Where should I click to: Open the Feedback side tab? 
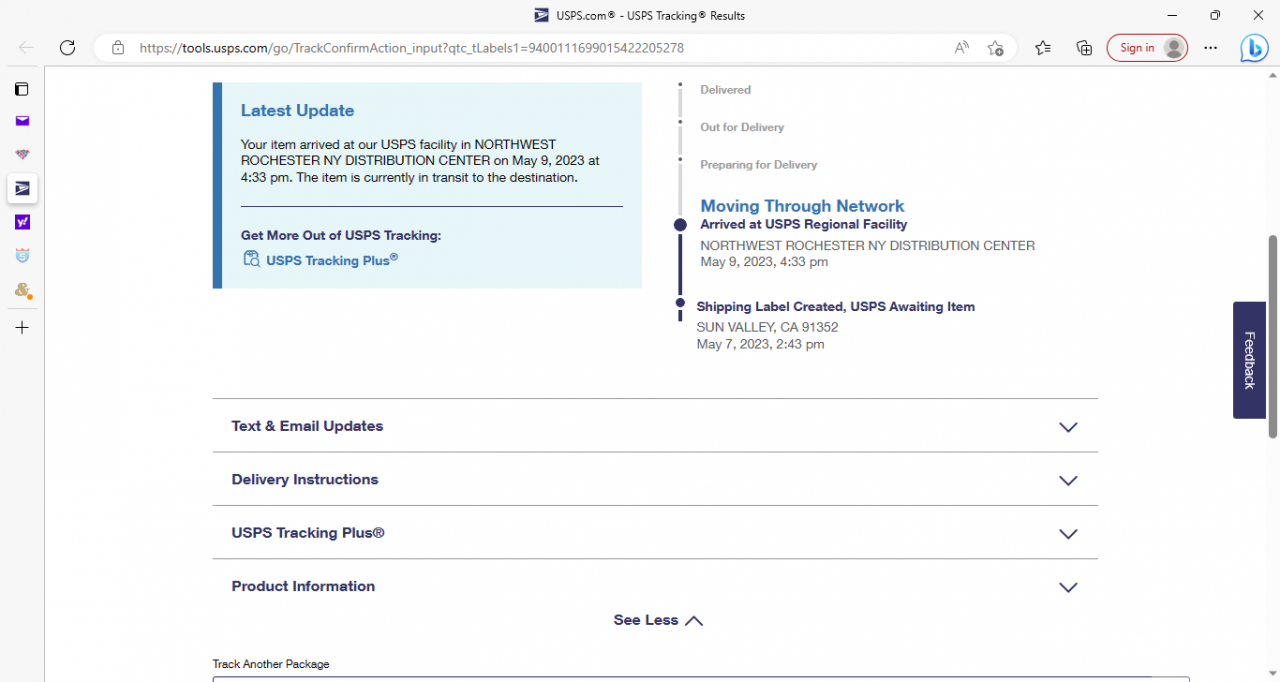point(1249,360)
